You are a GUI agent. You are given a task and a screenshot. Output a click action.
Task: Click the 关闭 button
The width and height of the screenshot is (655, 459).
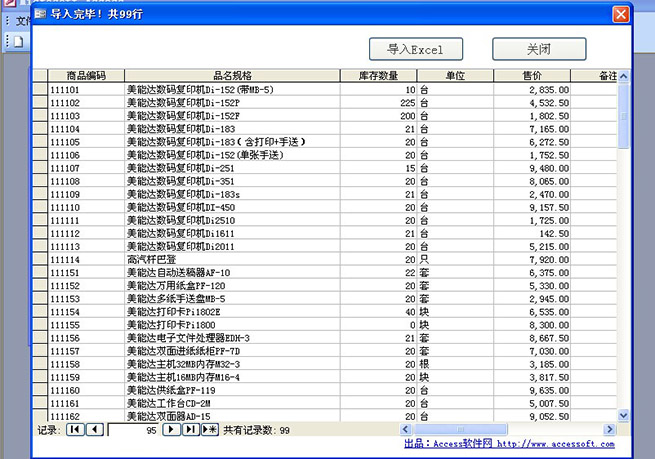(x=539, y=49)
